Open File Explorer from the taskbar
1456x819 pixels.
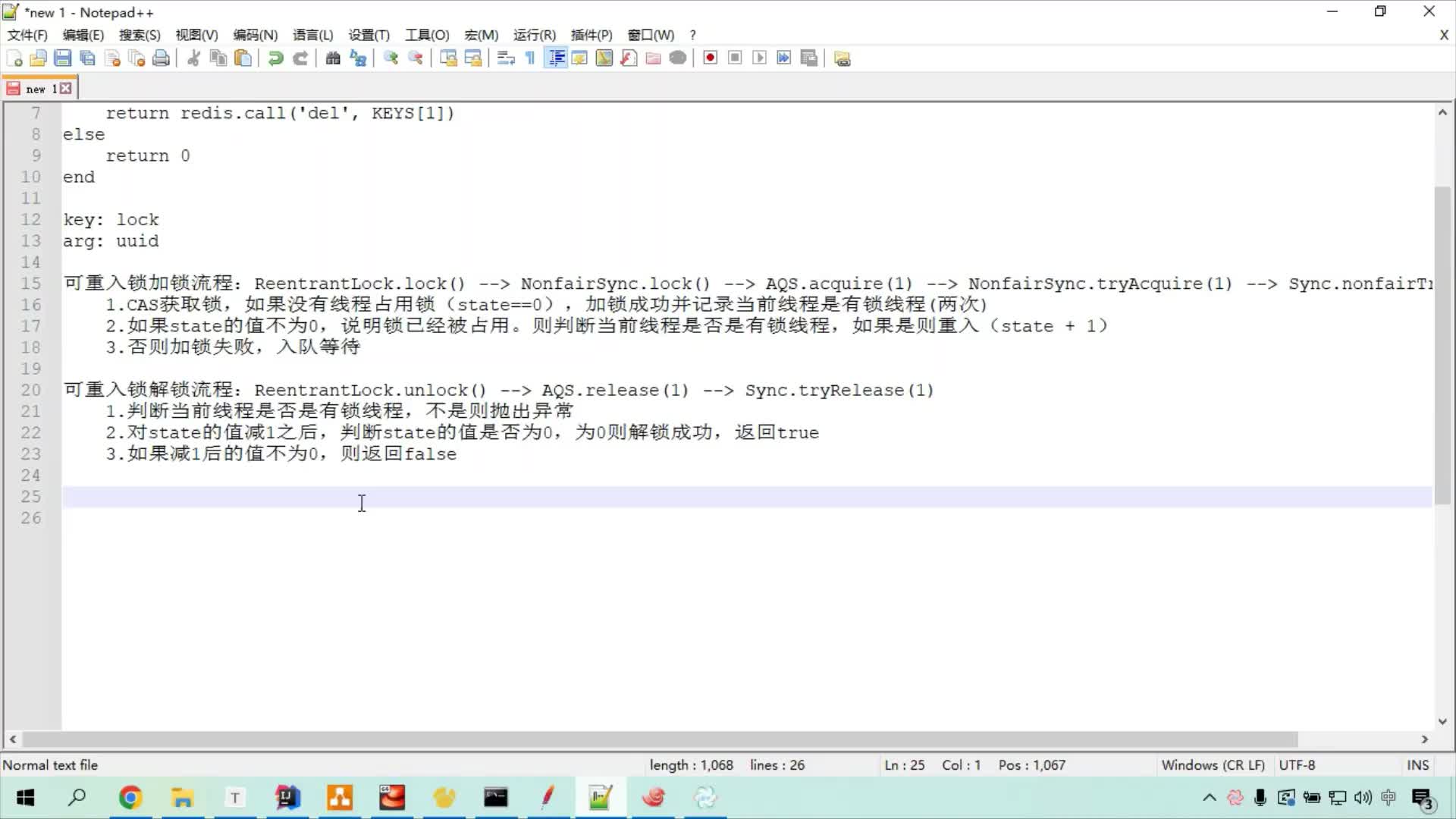click(x=182, y=798)
